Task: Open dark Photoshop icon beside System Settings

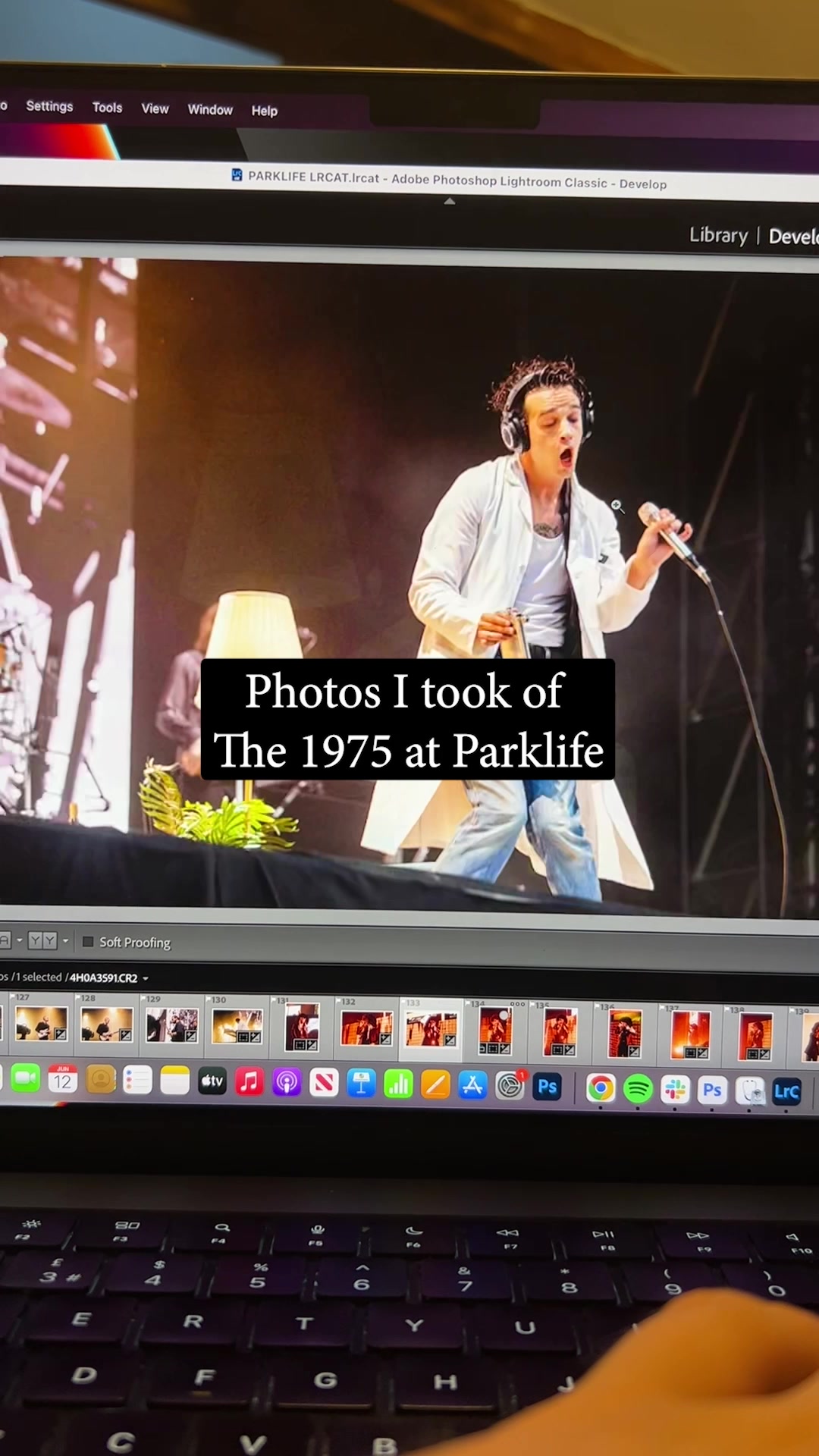Action: 548,1087
